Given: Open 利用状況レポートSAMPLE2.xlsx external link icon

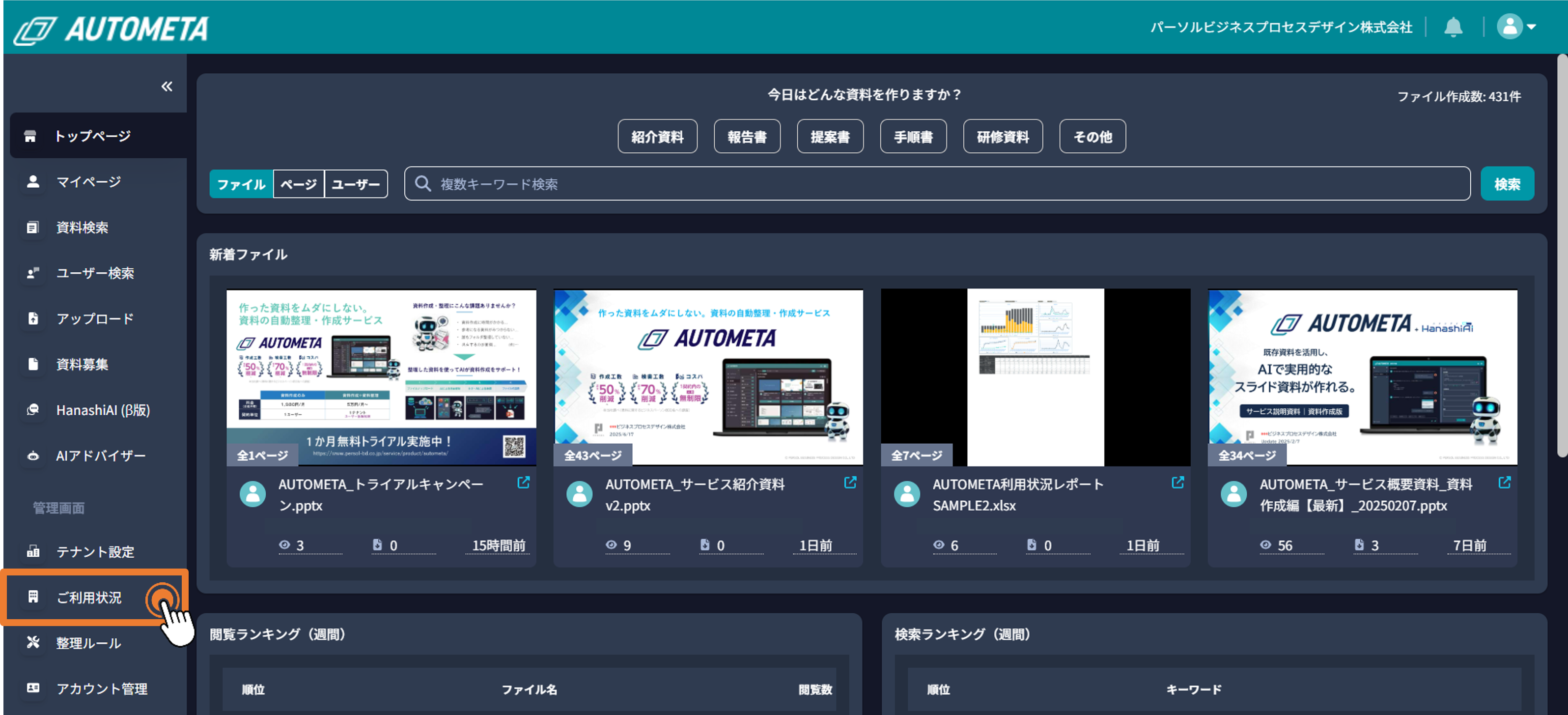Looking at the screenshot, I should [1177, 483].
